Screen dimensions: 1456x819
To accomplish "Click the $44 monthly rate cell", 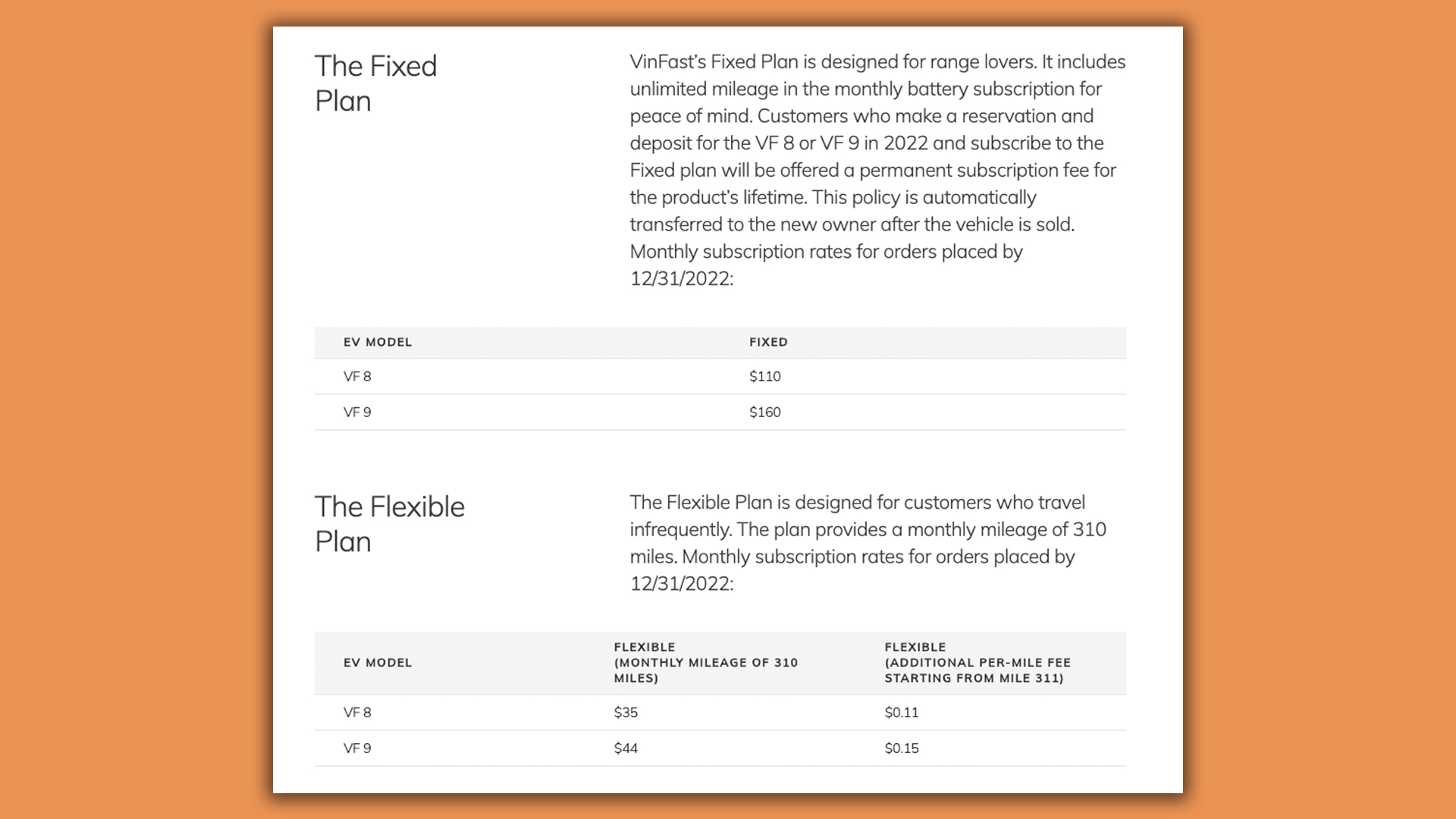I will (626, 748).
